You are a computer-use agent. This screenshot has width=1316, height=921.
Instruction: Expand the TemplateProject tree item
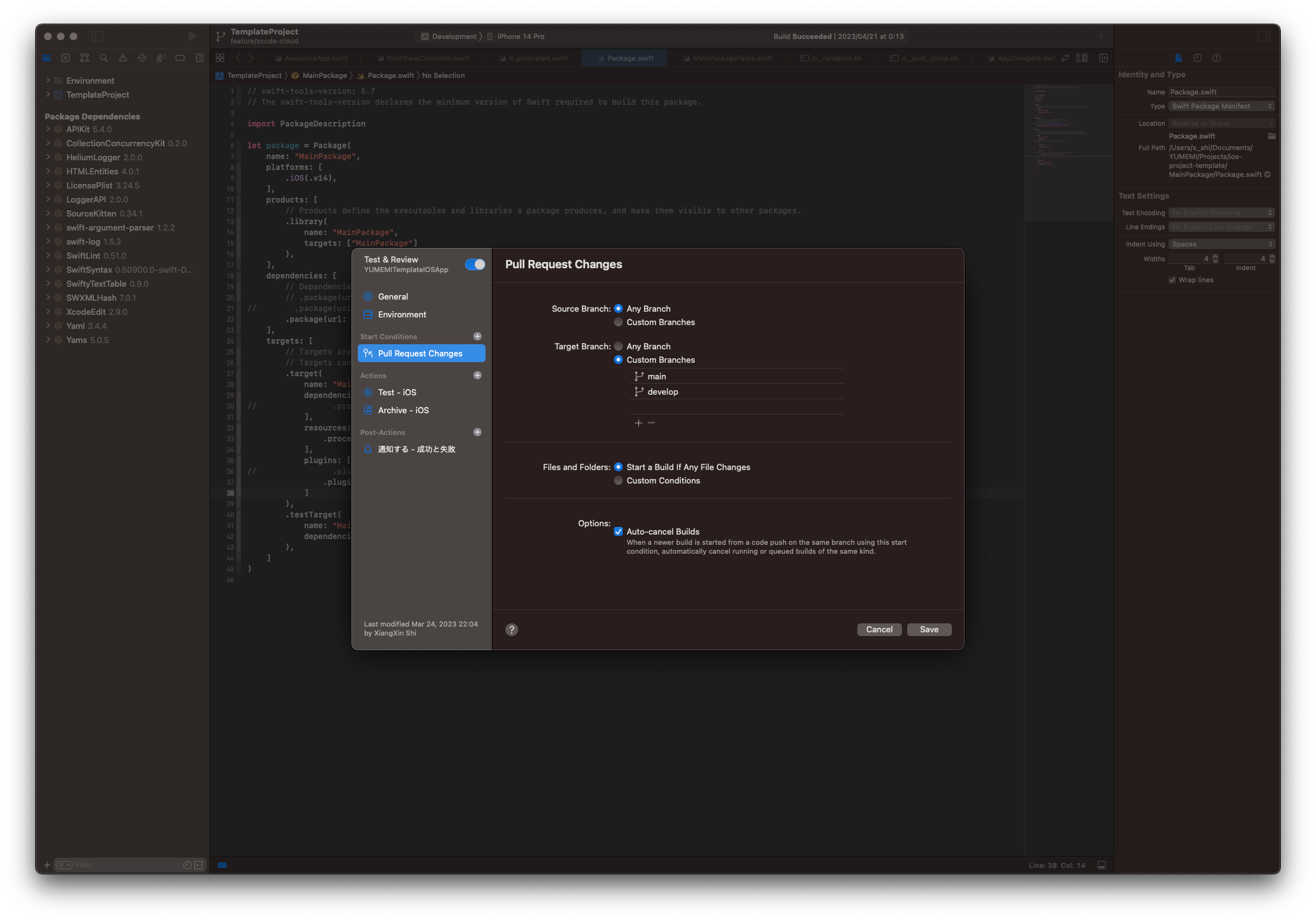pyautogui.click(x=49, y=95)
